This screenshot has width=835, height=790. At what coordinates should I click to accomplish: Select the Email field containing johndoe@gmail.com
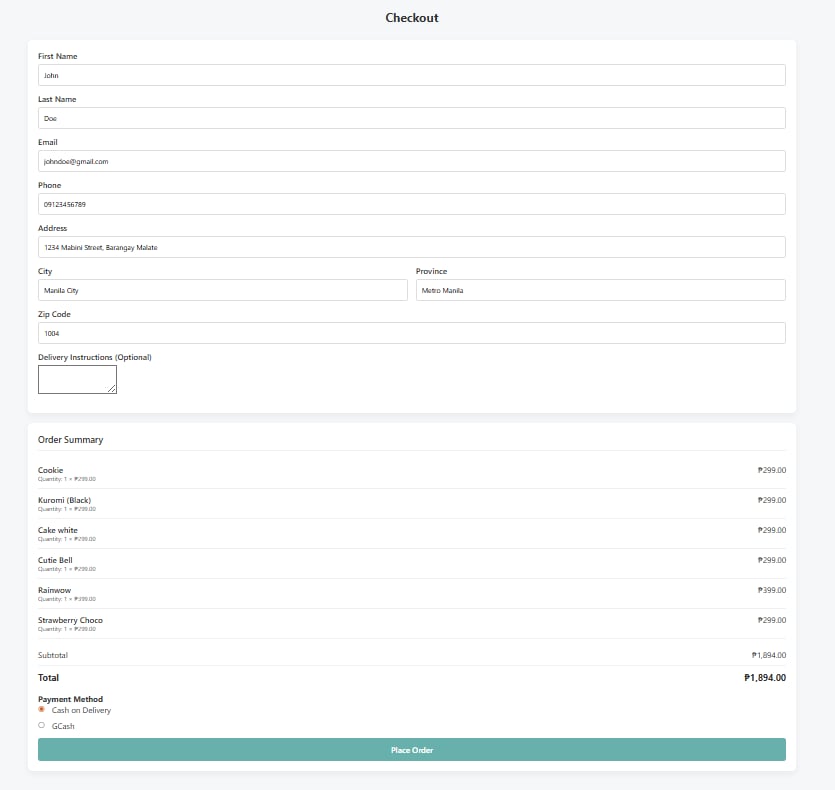(411, 161)
